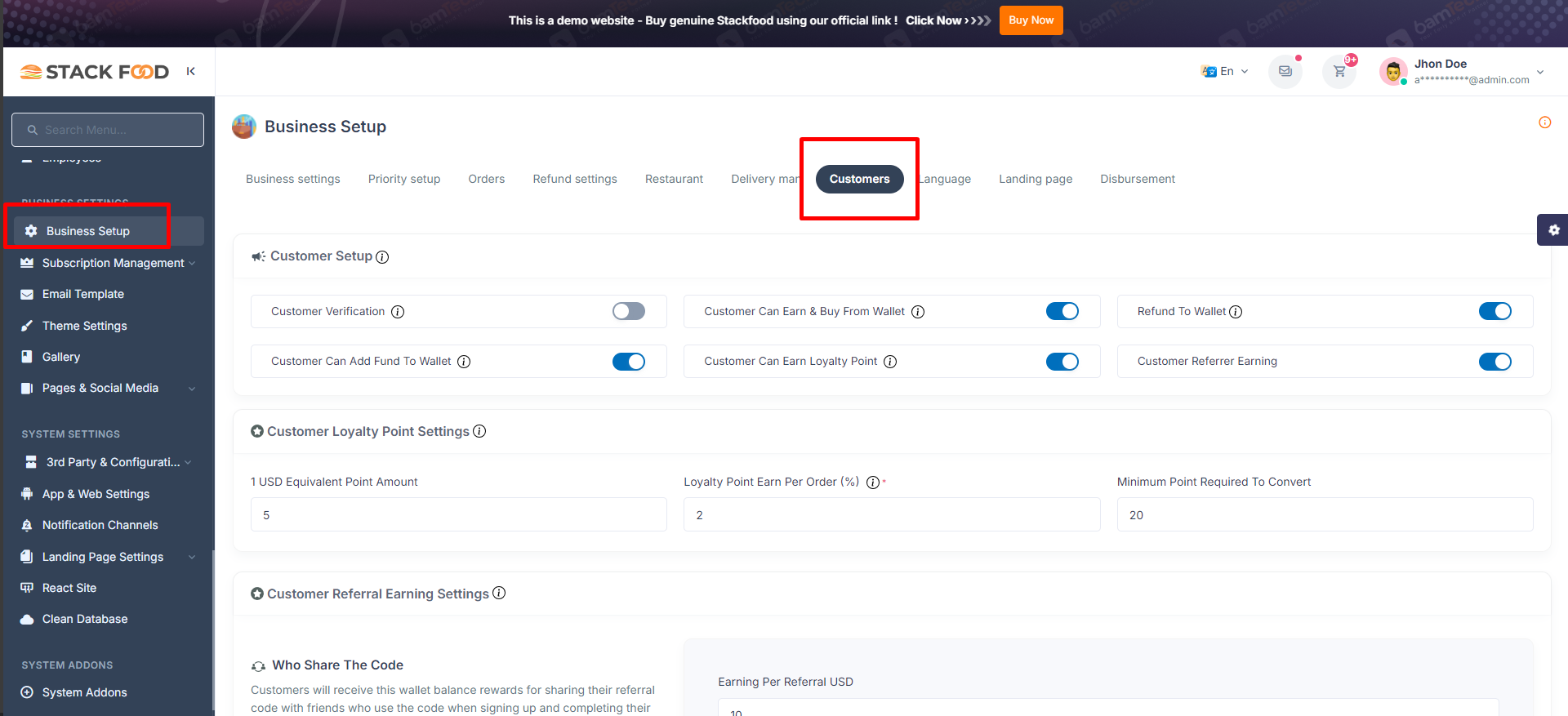Click System Addons plus icon
This screenshot has width=1568, height=716.
[x=27, y=692]
